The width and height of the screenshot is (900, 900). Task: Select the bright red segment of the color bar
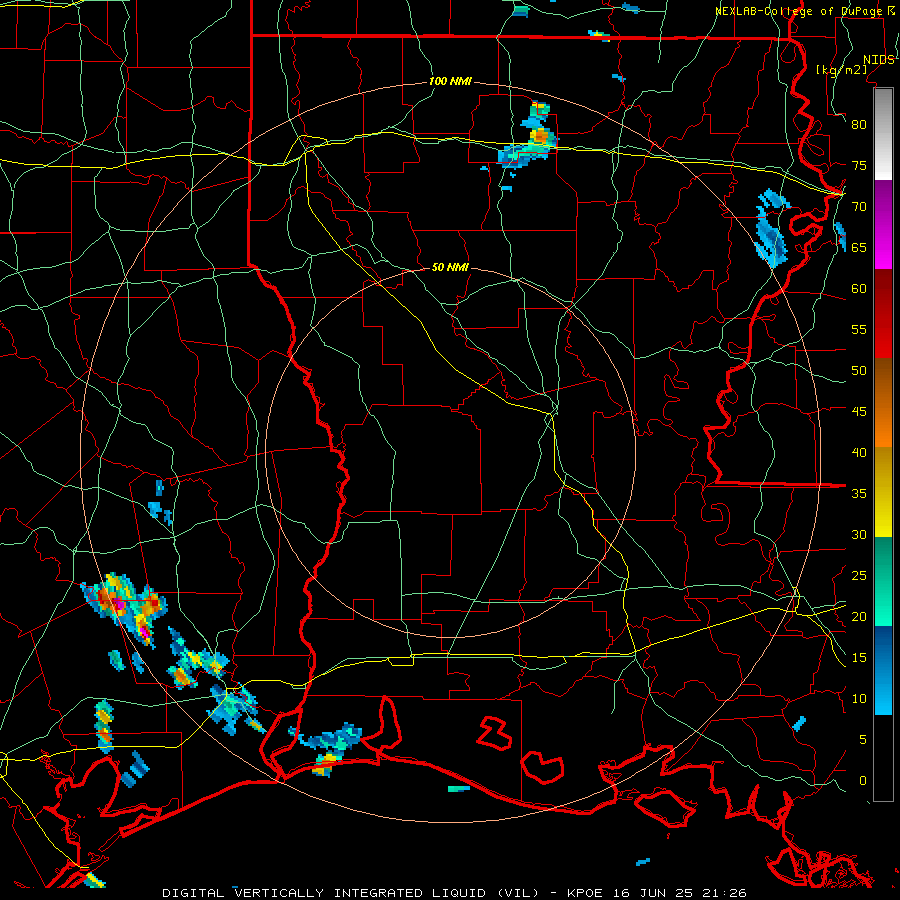pyautogui.click(x=883, y=336)
